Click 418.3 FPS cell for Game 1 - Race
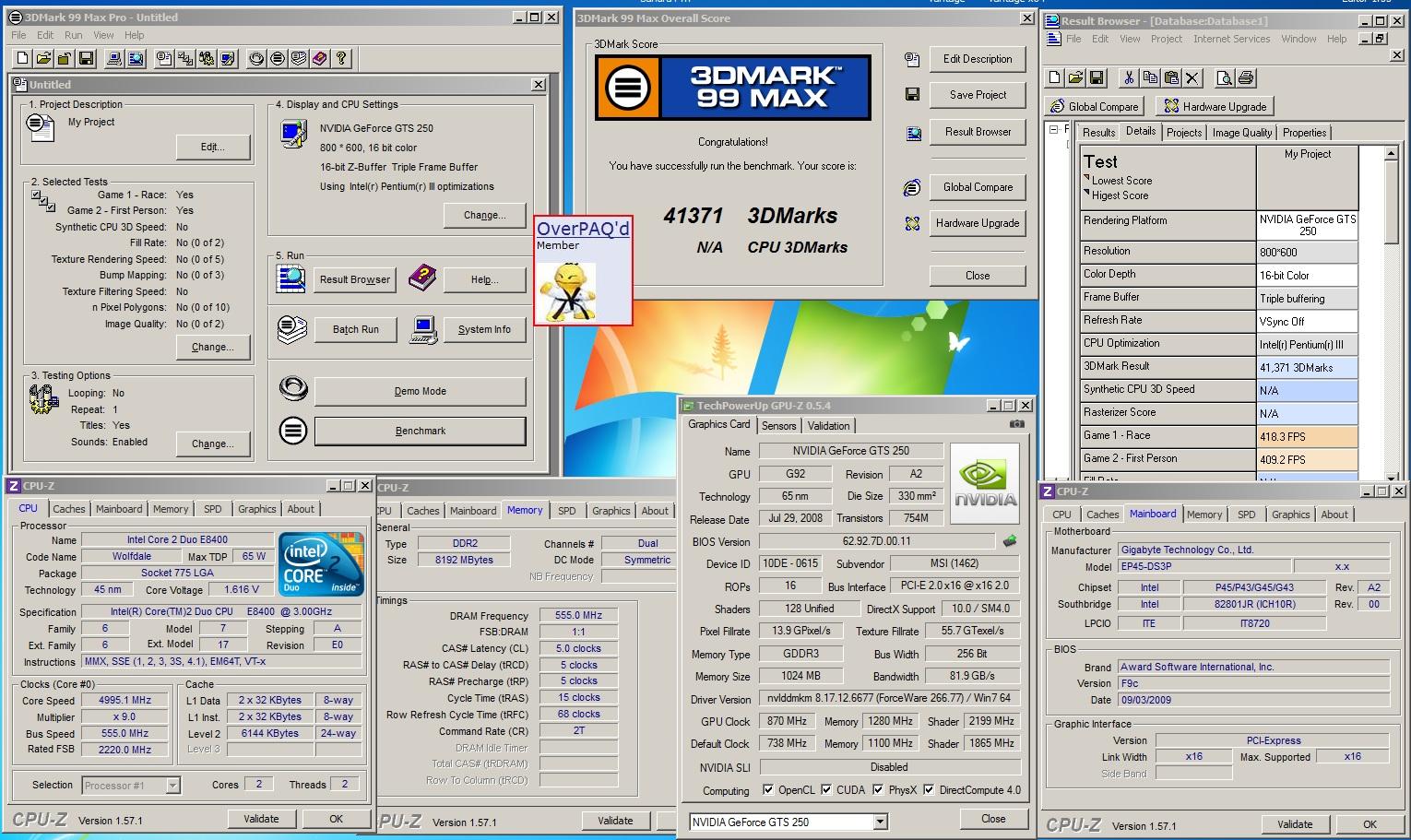The width and height of the screenshot is (1411, 840). click(1307, 437)
